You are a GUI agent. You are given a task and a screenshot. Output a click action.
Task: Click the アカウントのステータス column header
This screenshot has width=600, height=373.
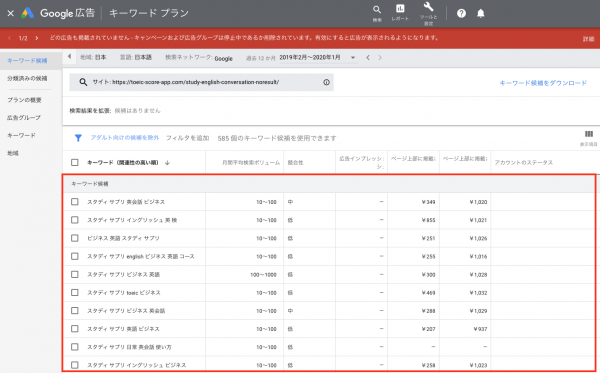tap(523, 163)
